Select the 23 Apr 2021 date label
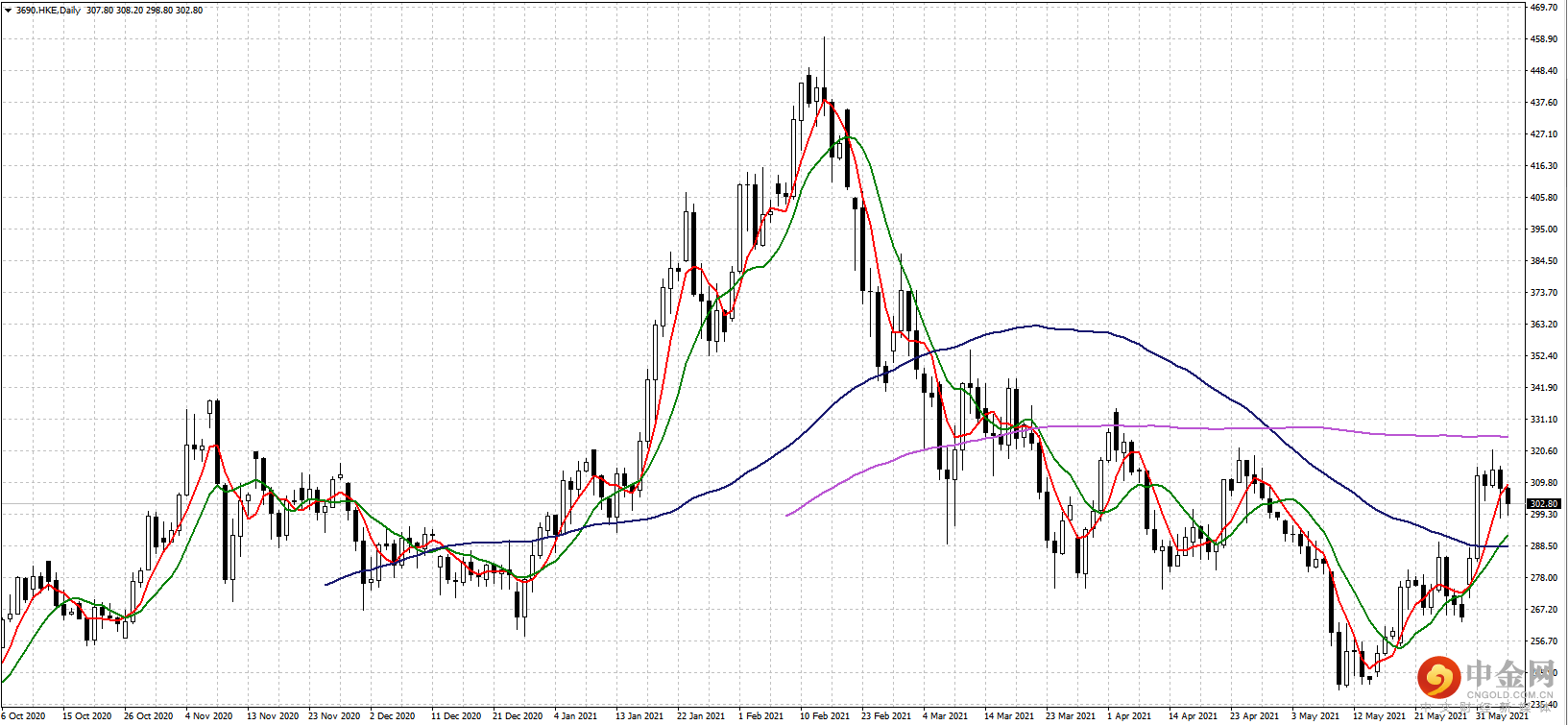 1254,716
